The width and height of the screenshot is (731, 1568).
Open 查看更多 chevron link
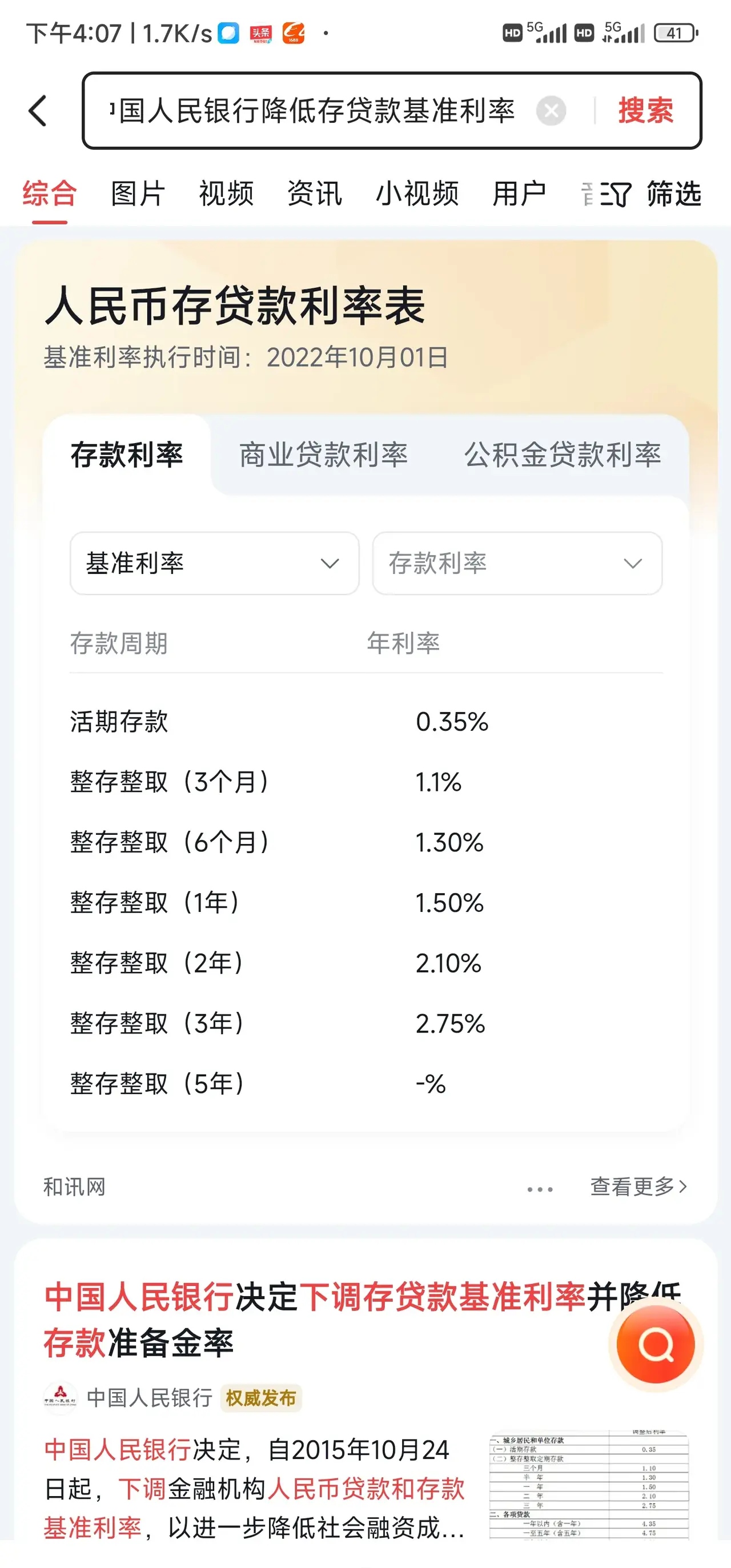[x=638, y=1187]
